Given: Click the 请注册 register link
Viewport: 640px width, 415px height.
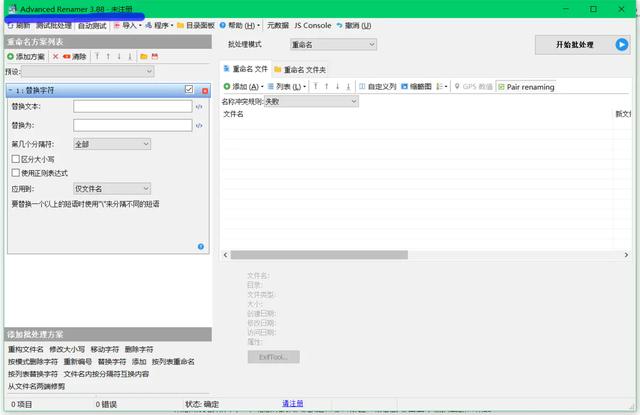Looking at the screenshot, I should (293, 404).
